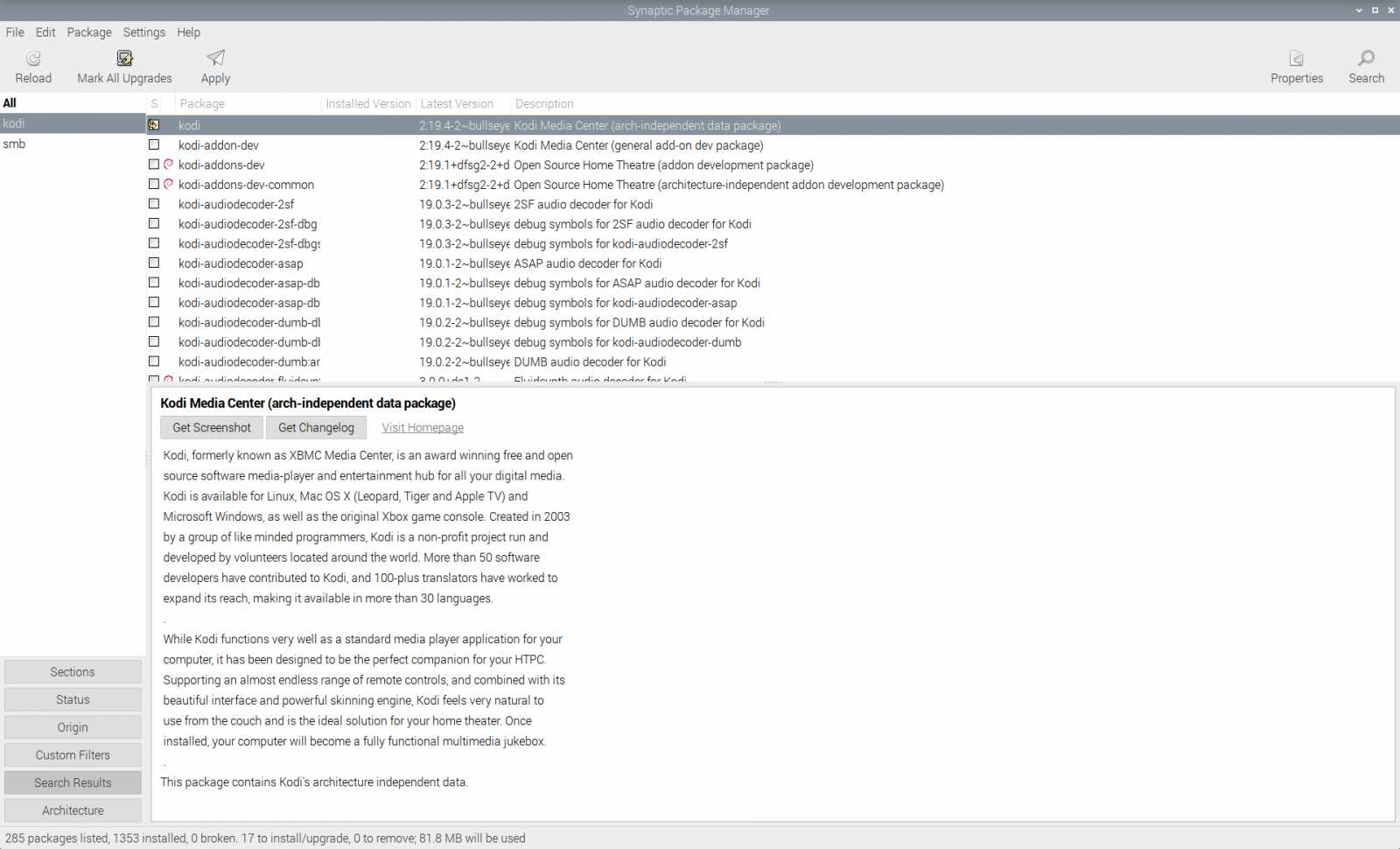Mark the kodi-audiodecoder-2sf checkbox
This screenshot has height=849, width=1400.
click(154, 204)
